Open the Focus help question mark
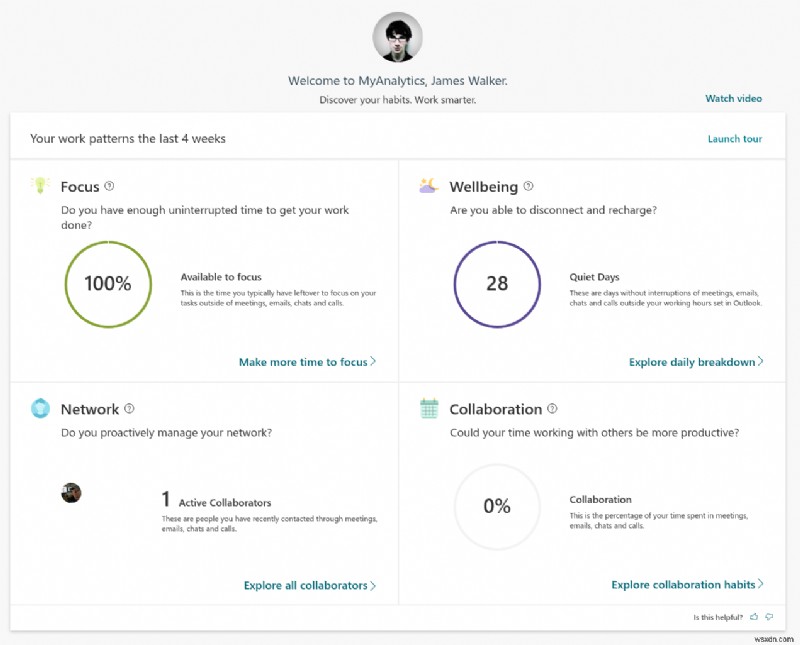800x645 pixels. (109, 186)
